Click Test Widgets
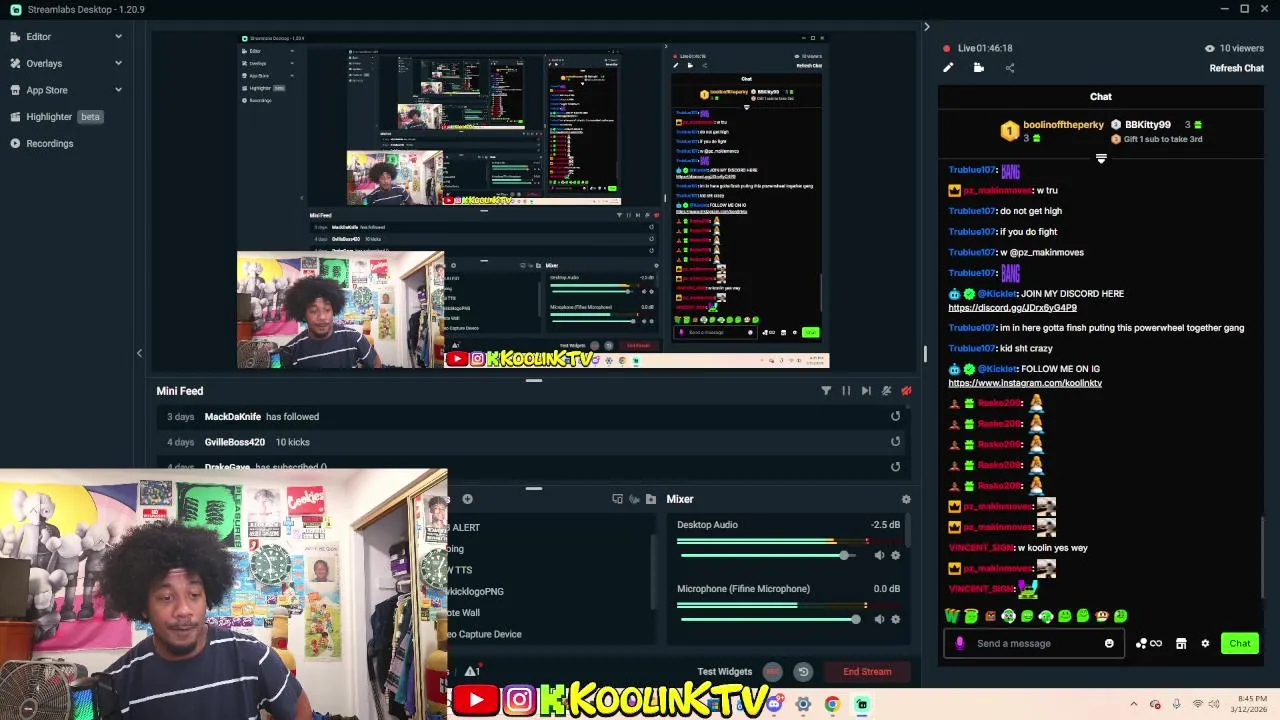Screen dimensions: 1280x720 (x=724, y=671)
